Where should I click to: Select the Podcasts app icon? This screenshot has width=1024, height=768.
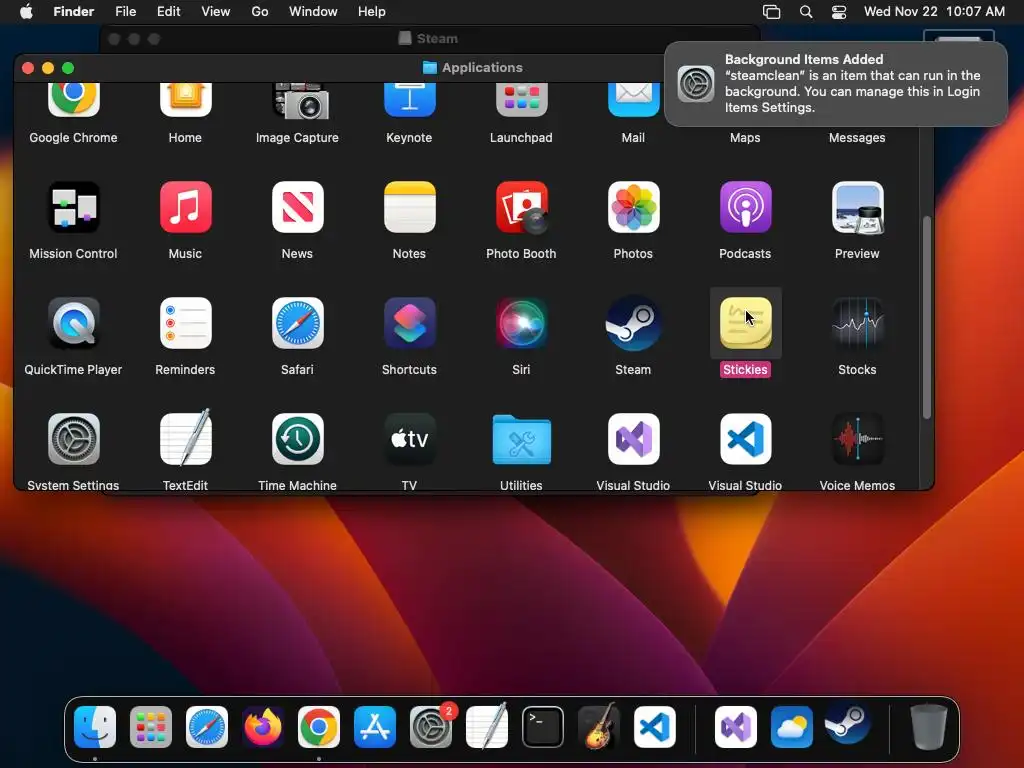[x=745, y=207]
